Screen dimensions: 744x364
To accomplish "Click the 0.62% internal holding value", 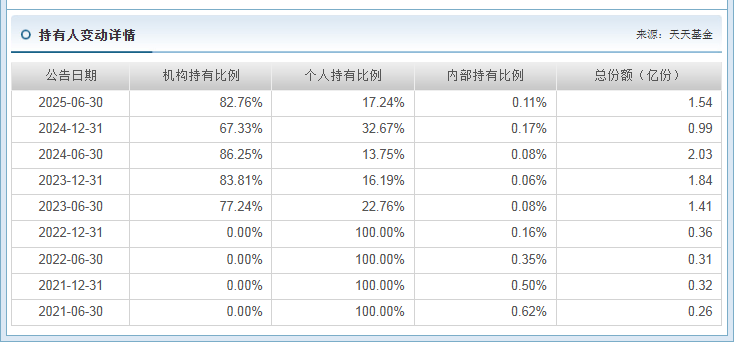I will click(x=529, y=312).
